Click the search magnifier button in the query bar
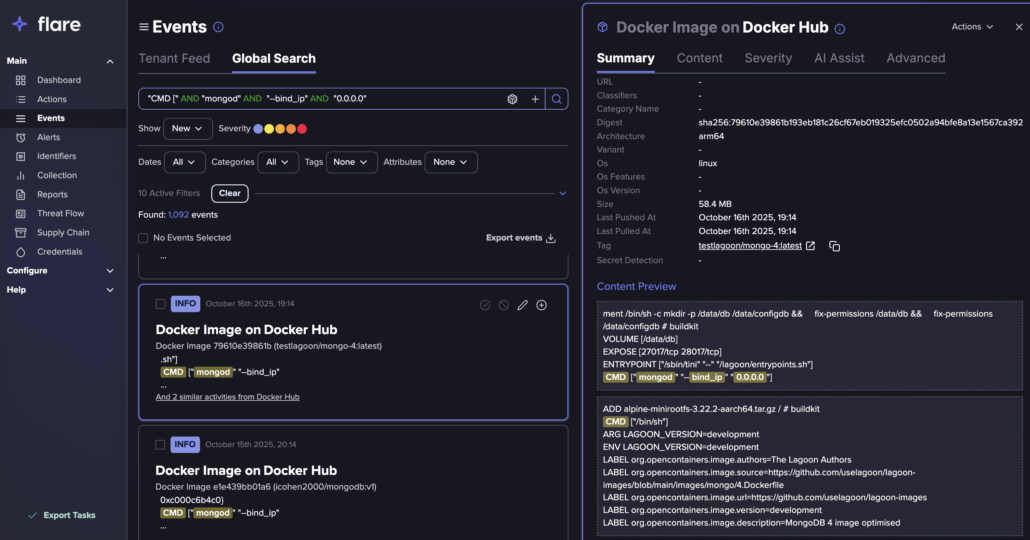 coord(557,99)
